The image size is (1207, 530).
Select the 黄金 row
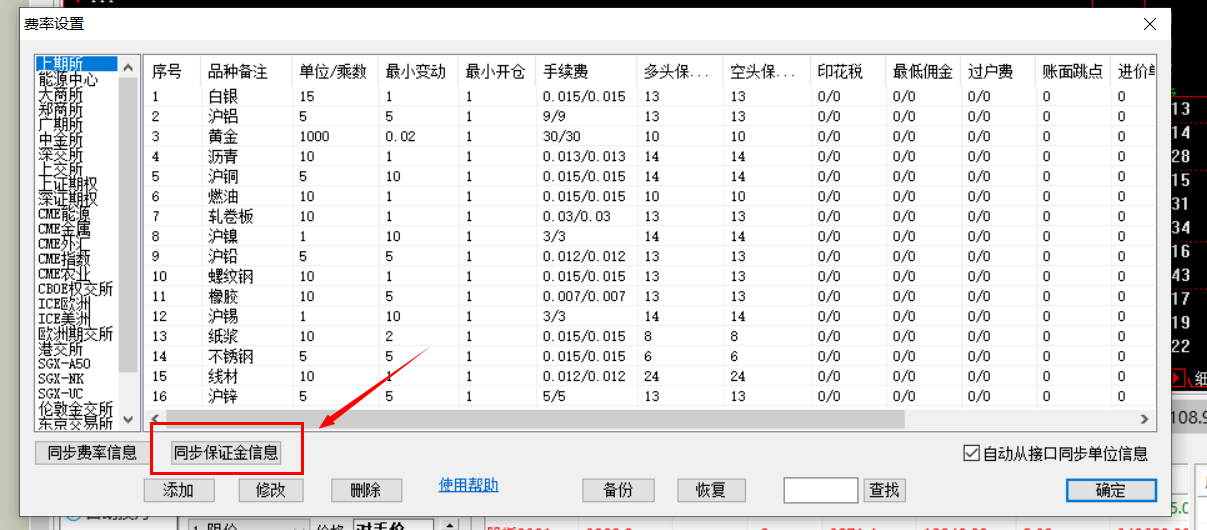650,136
